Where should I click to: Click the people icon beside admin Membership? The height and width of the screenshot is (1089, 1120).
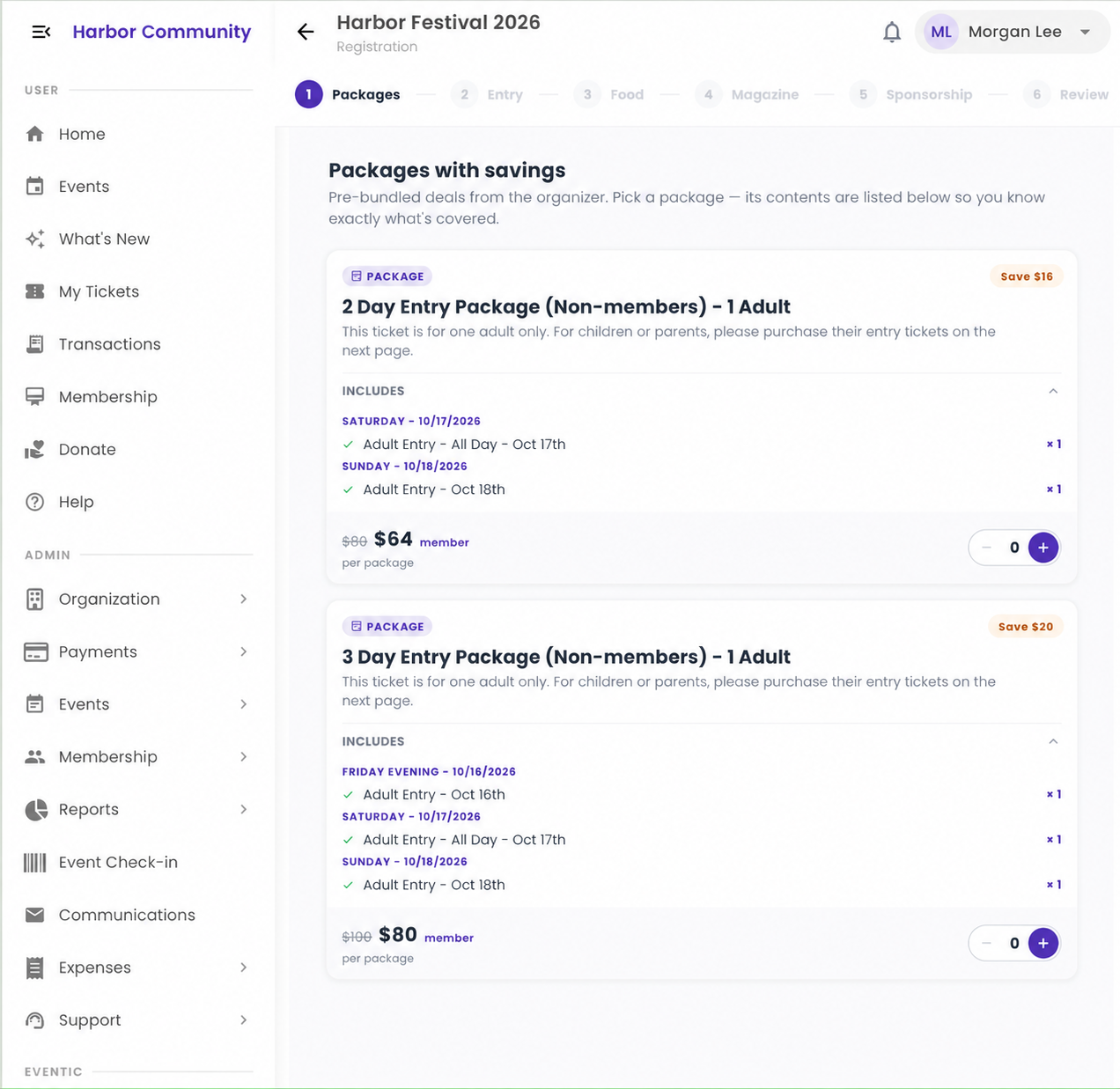point(35,757)
